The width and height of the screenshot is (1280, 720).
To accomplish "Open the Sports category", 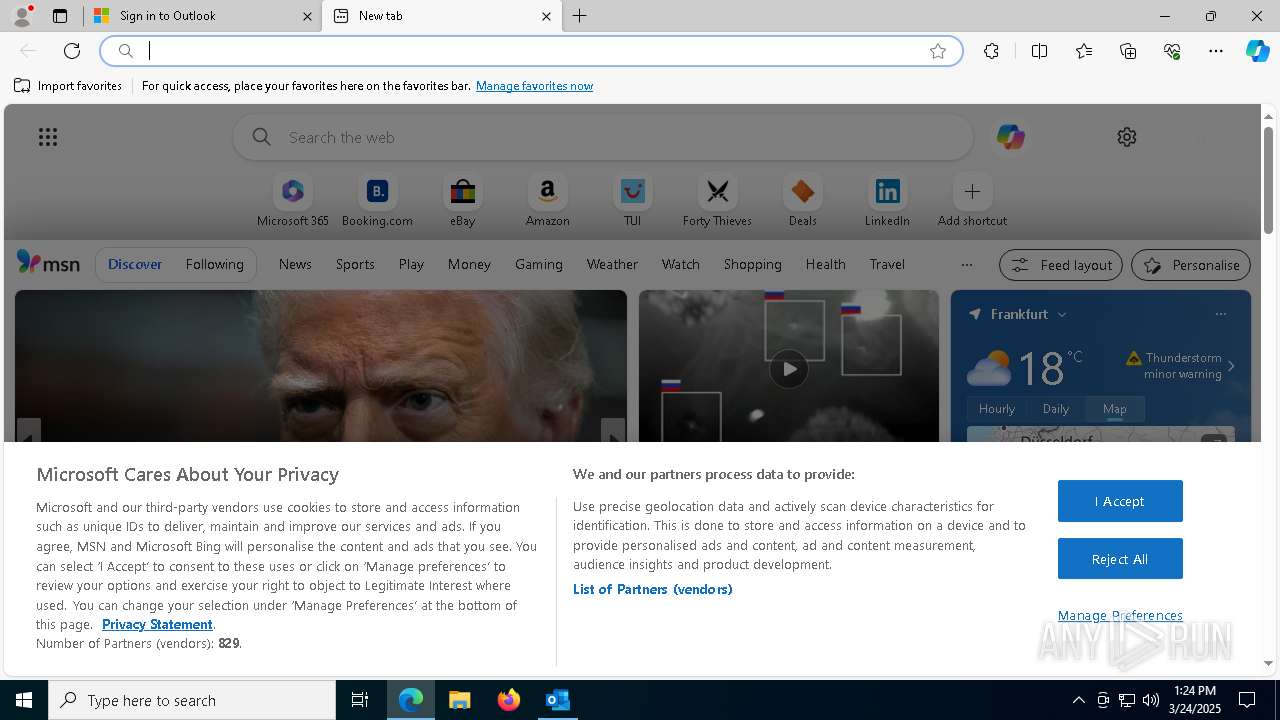I will [x=355, y=264].
